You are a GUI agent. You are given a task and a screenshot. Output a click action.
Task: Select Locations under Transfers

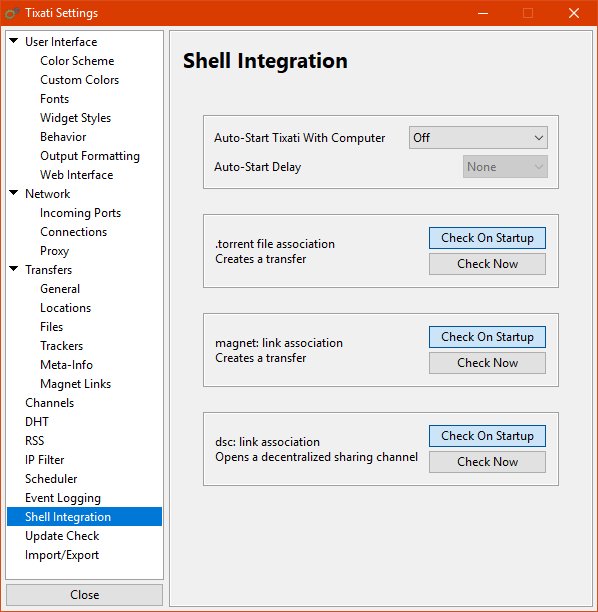(x=65, y=308)
